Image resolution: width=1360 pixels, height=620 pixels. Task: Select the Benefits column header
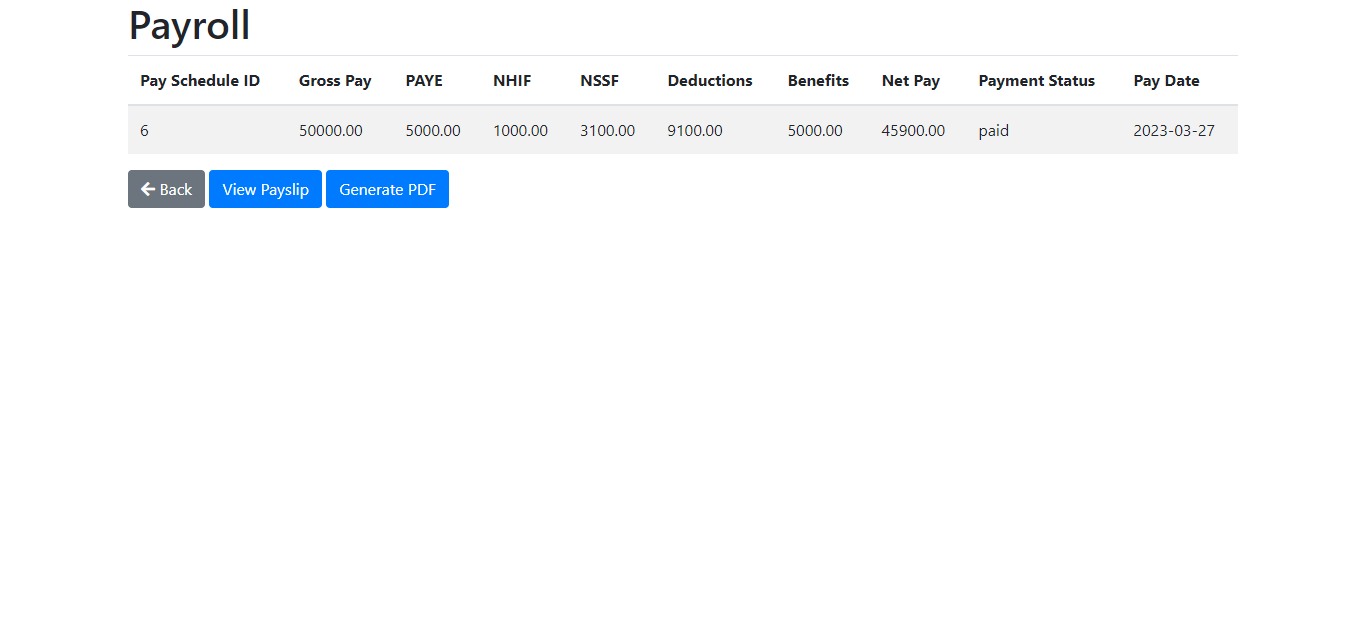(817, 81)
